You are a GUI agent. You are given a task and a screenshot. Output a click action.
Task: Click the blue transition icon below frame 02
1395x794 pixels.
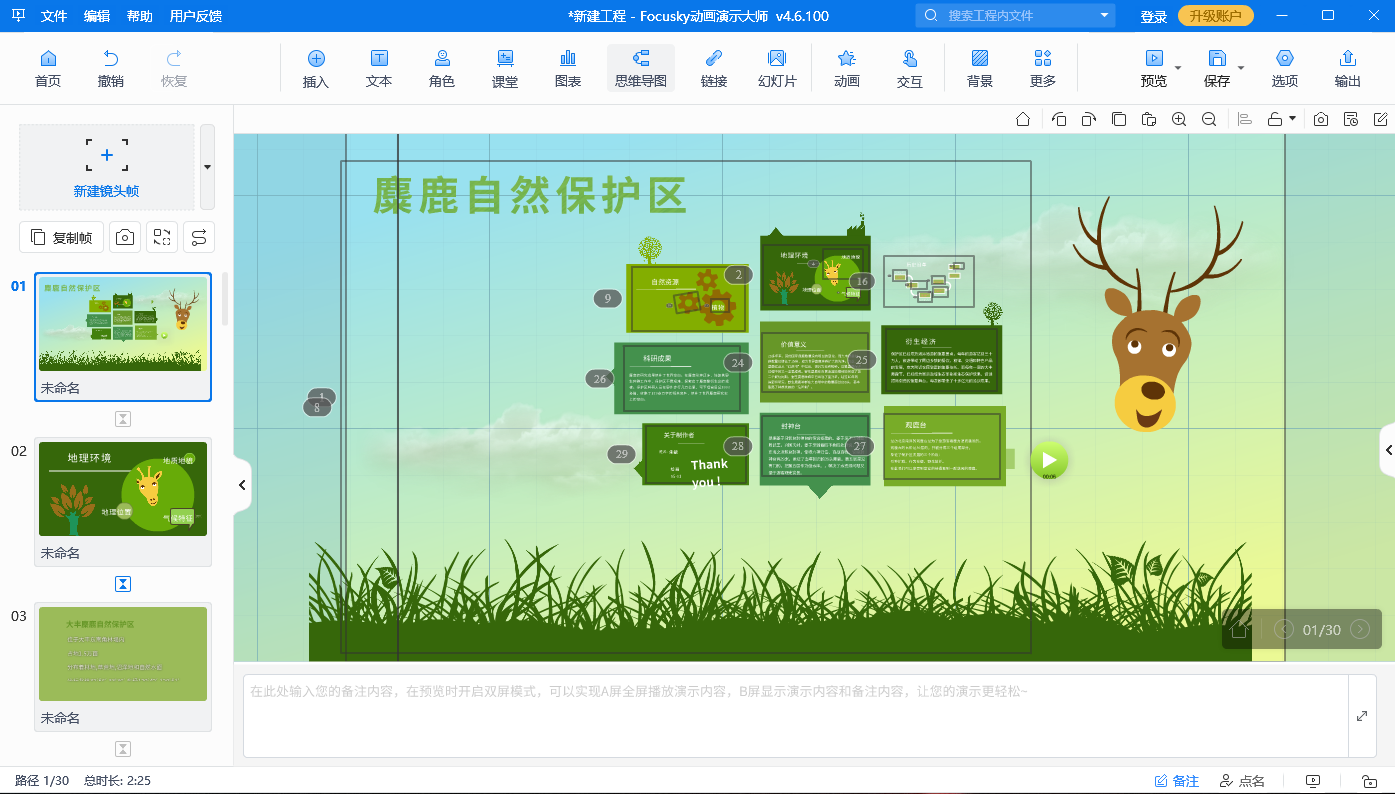(x=123, y=584)
